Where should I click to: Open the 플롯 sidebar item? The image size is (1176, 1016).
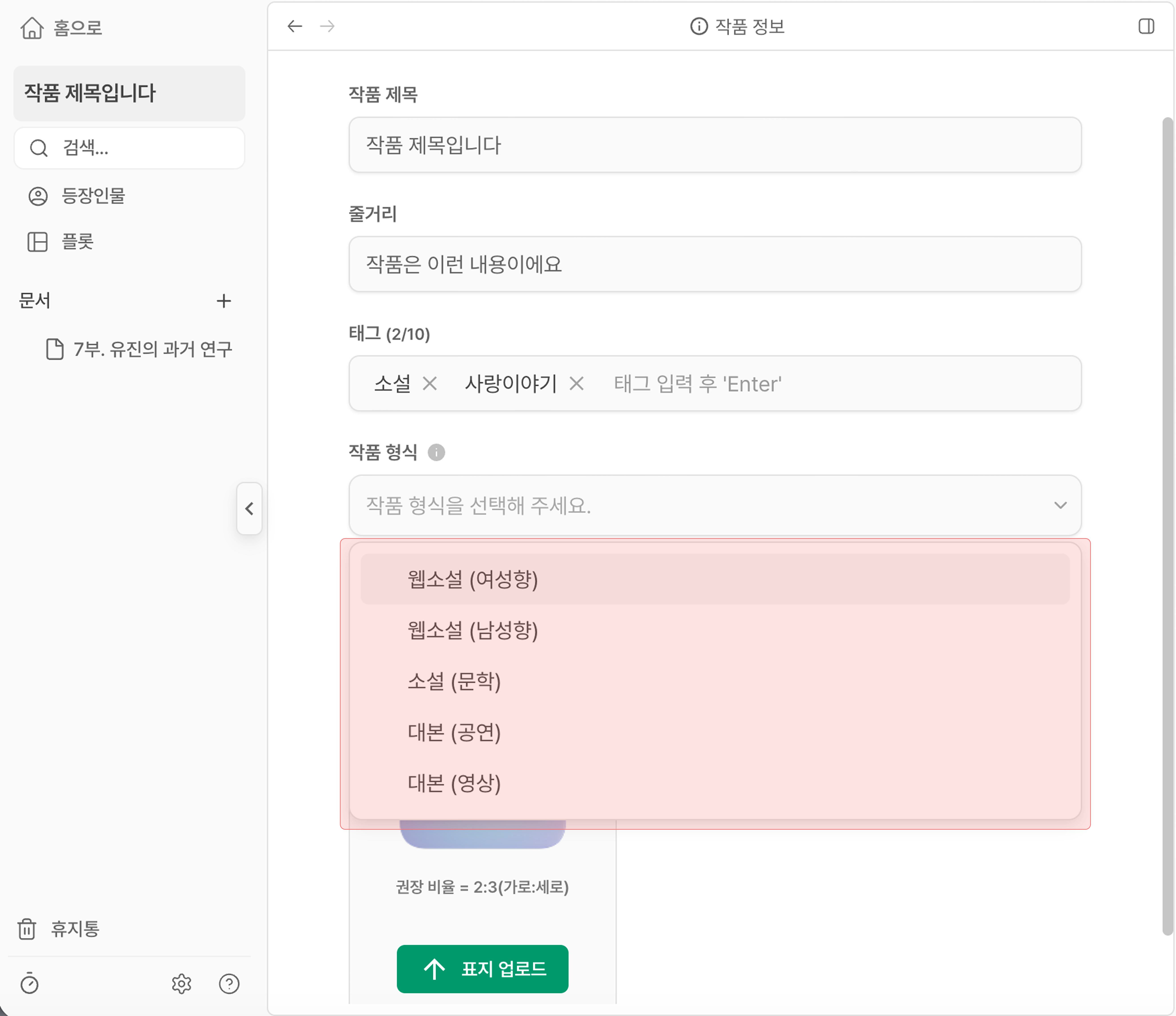click(129, 242)
